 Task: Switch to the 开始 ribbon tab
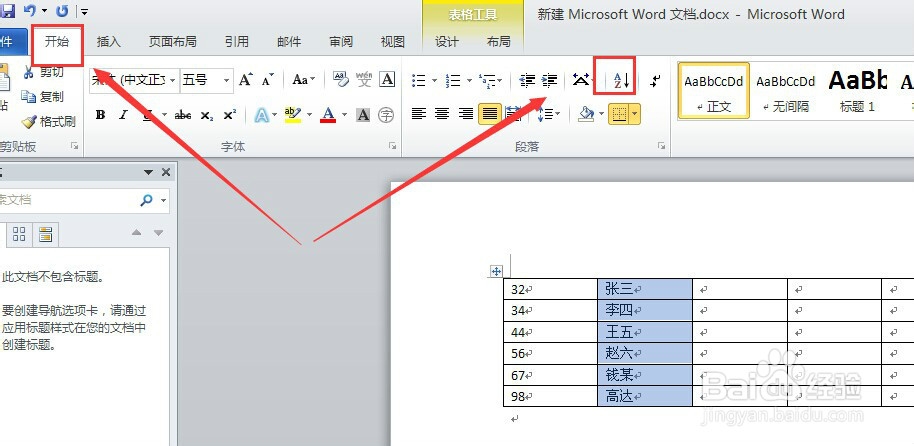tap(57, 41)
